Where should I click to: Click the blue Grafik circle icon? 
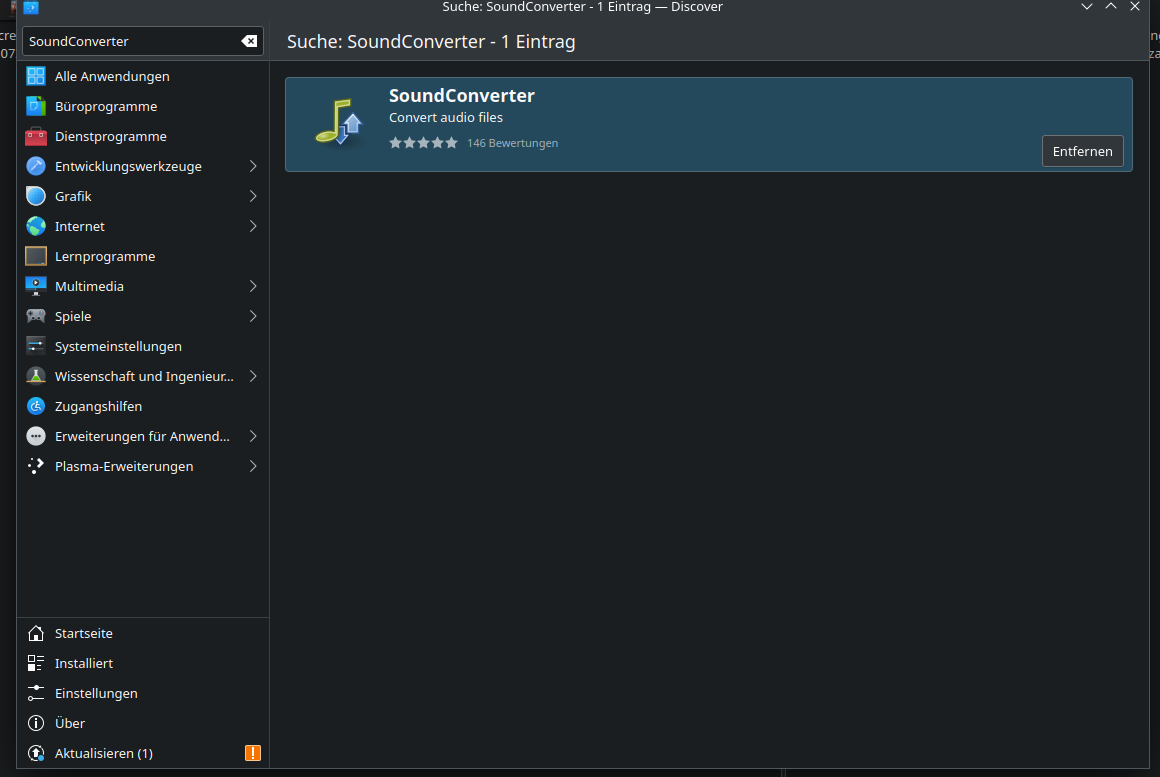36,196
